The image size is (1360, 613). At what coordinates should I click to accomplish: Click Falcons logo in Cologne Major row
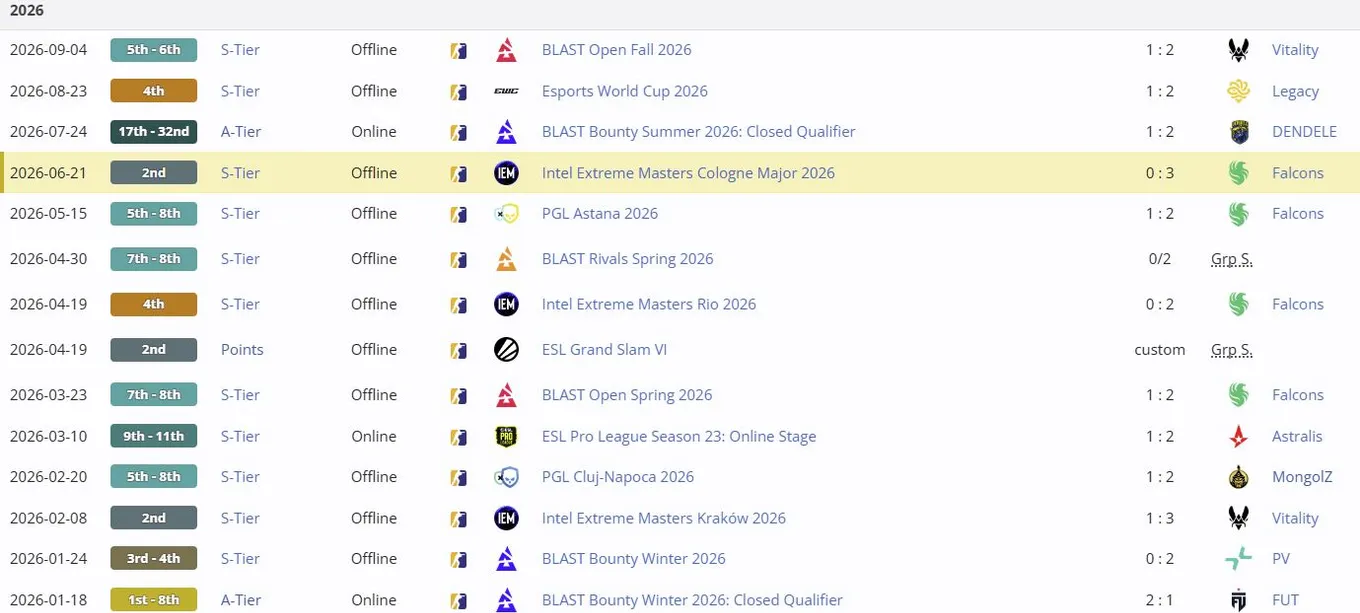tap(1239, 173)
